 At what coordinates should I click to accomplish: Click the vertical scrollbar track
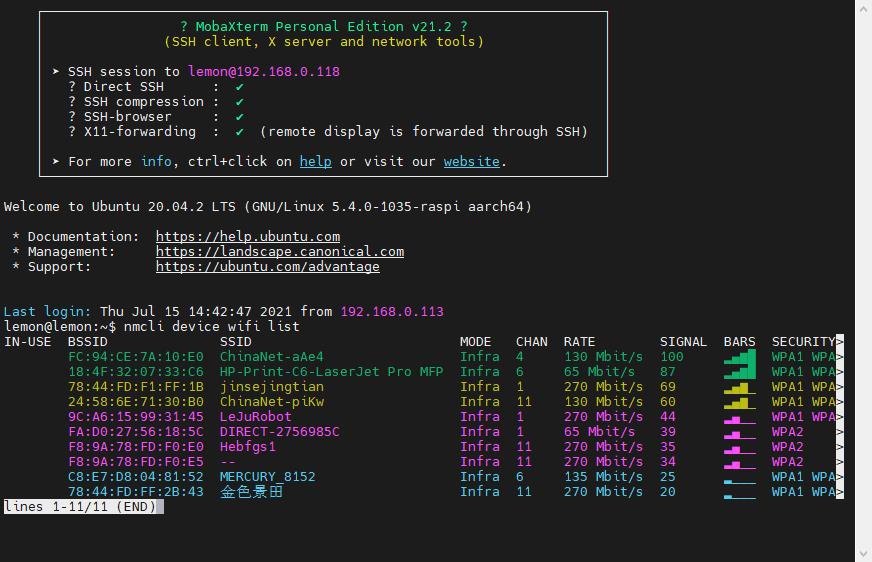863,281
